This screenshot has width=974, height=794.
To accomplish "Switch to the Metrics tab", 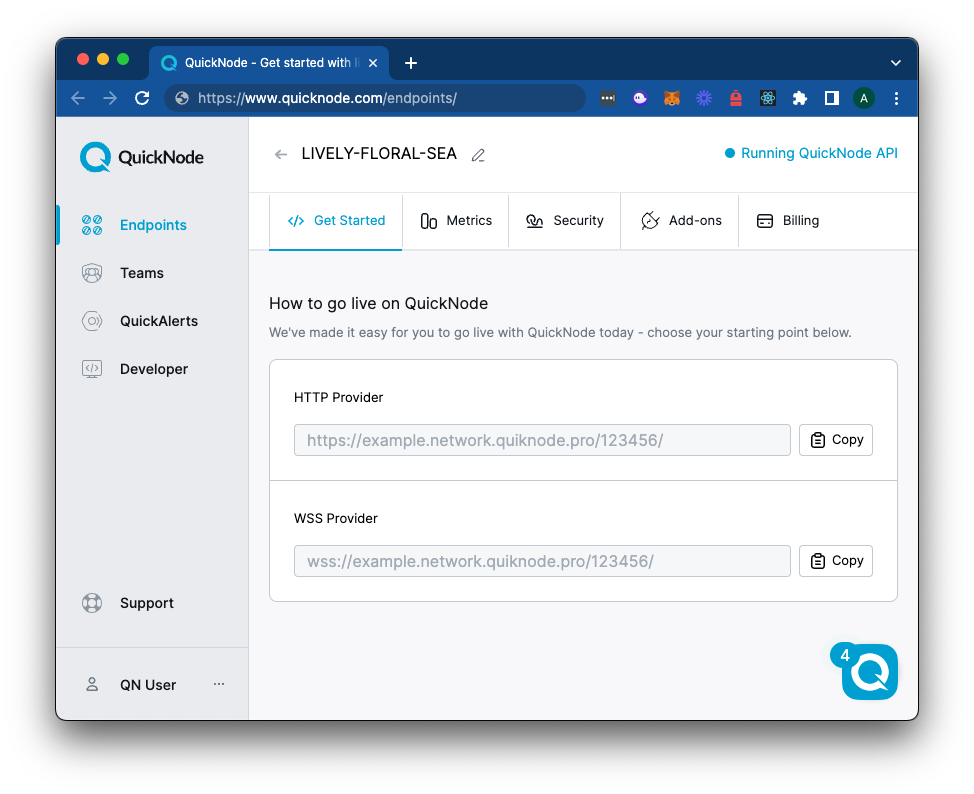I will pos(456,221).
